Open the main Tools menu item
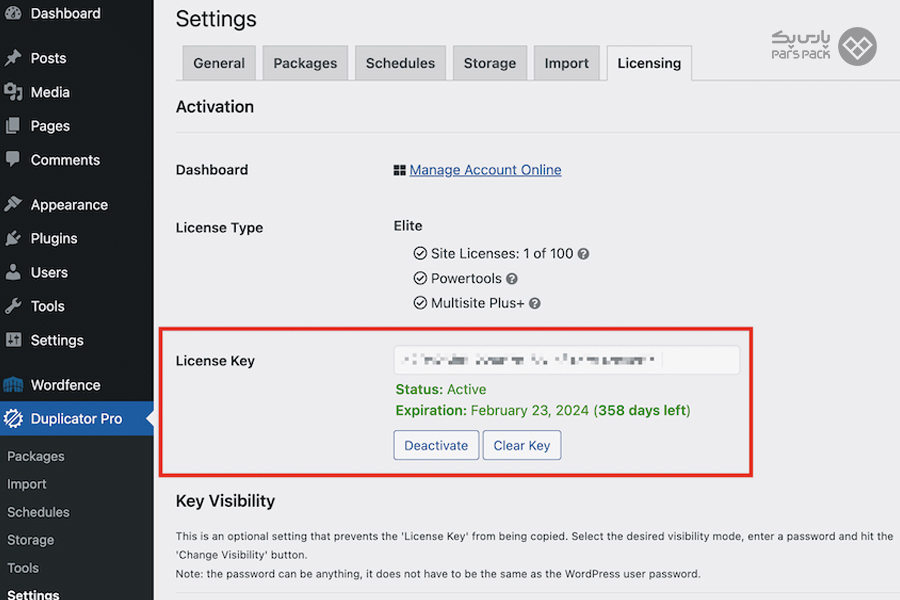This screenshot has height=600, width=900. [x=48, y=306]
